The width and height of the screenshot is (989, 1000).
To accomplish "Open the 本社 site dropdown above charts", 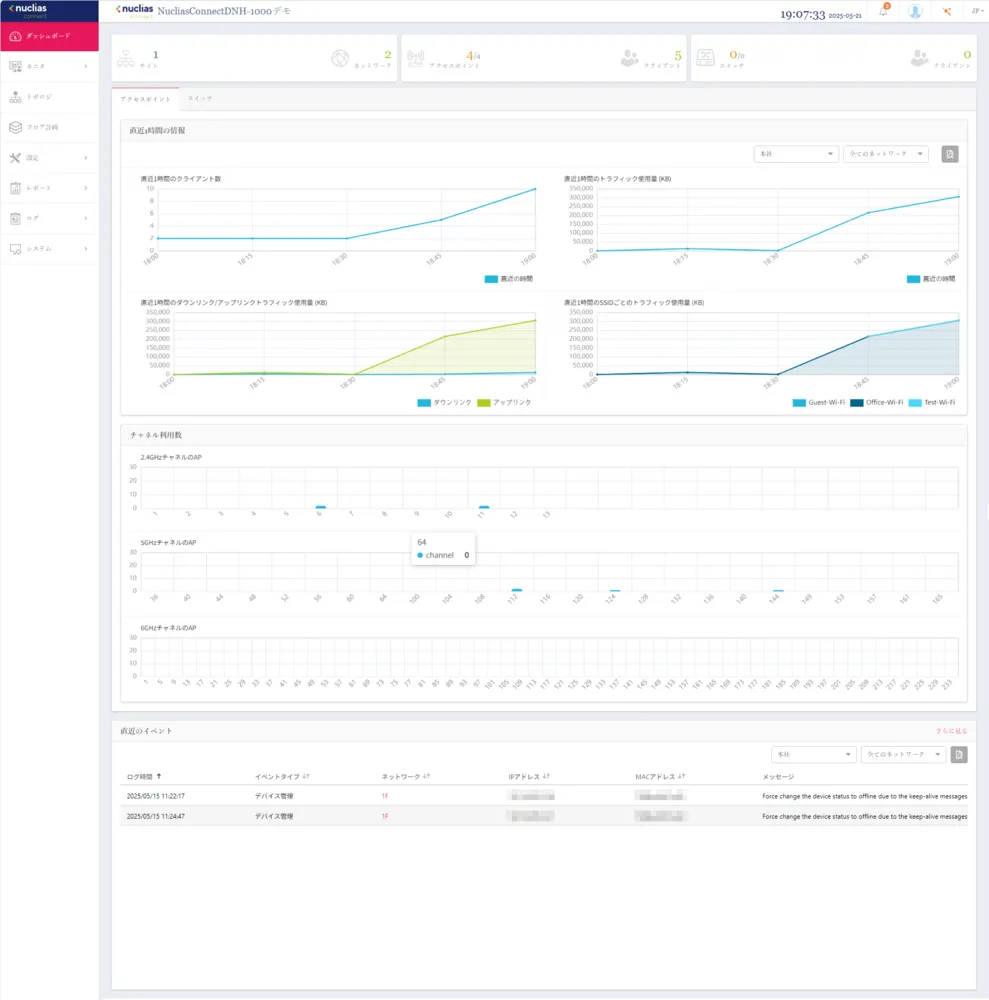I will [x=796, y=154].
